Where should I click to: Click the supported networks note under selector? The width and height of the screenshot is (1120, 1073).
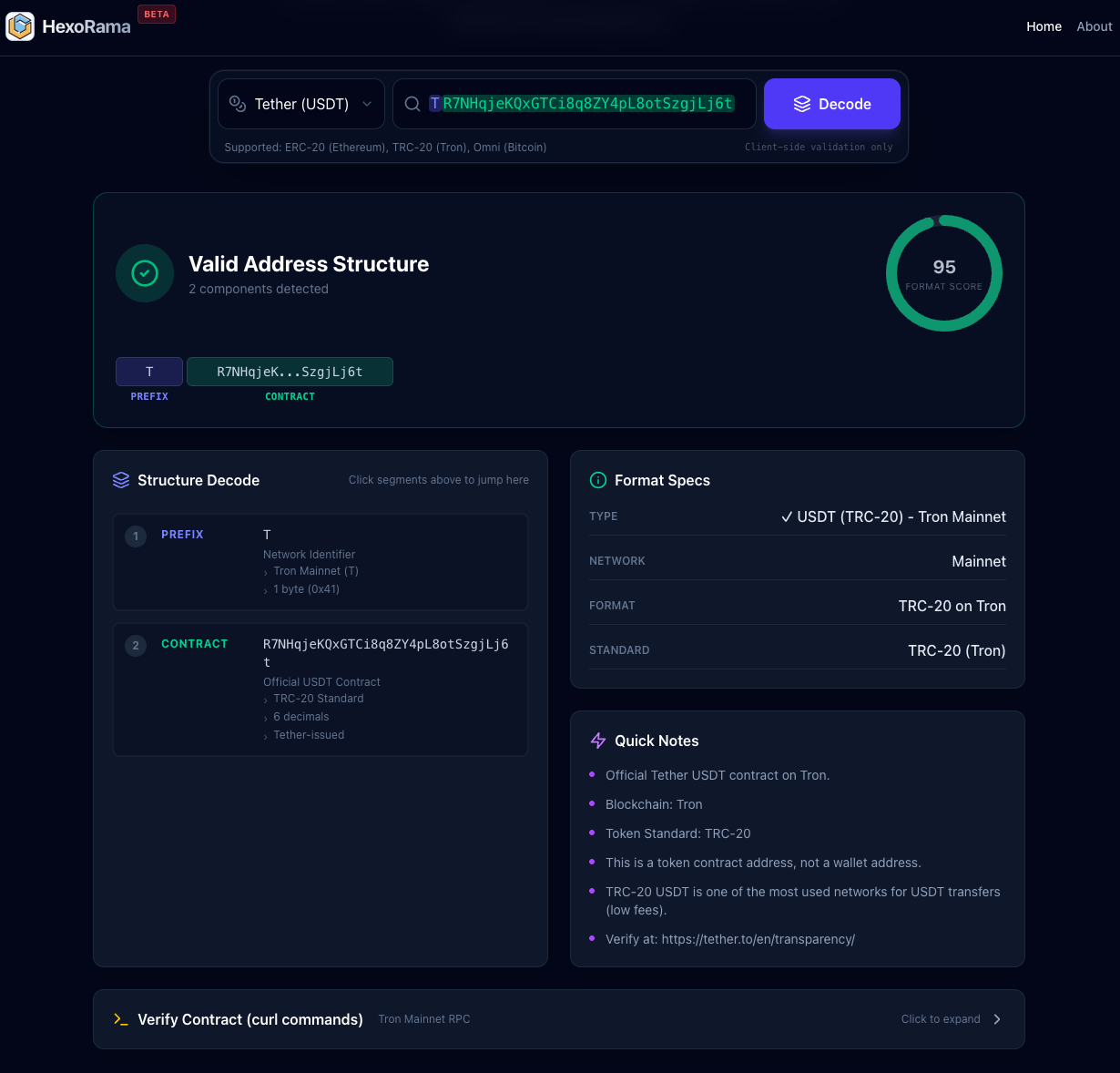click(385, 147)
